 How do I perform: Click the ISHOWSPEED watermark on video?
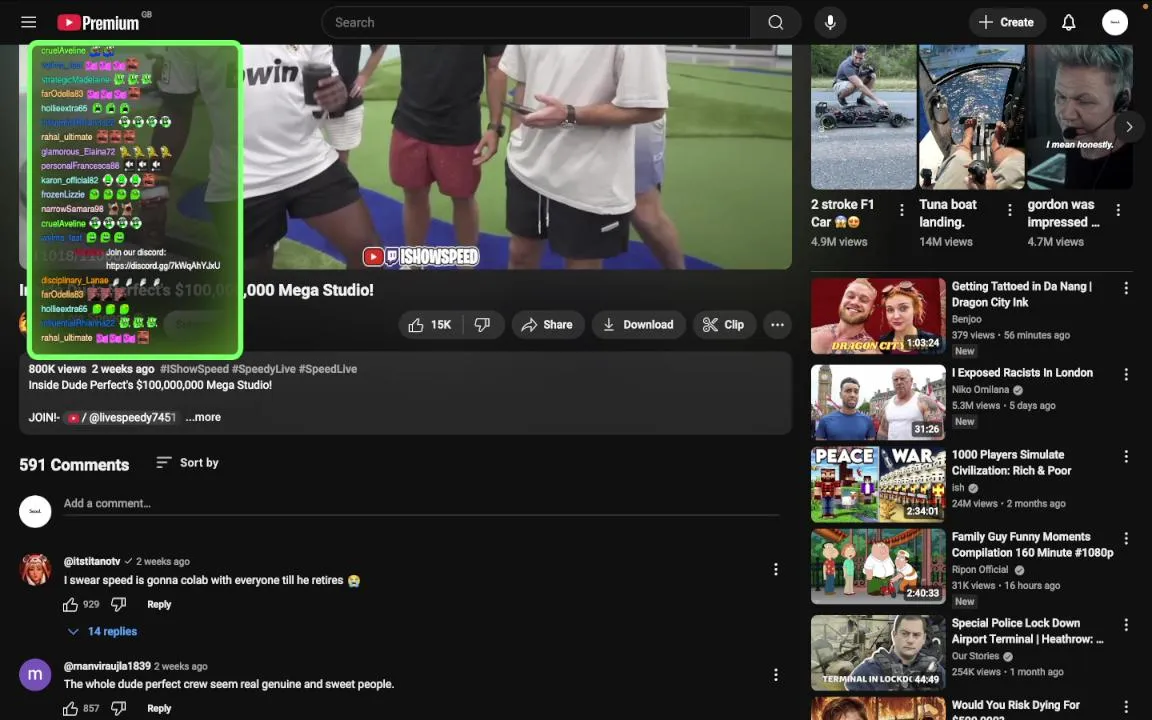[x=421, y=256]
